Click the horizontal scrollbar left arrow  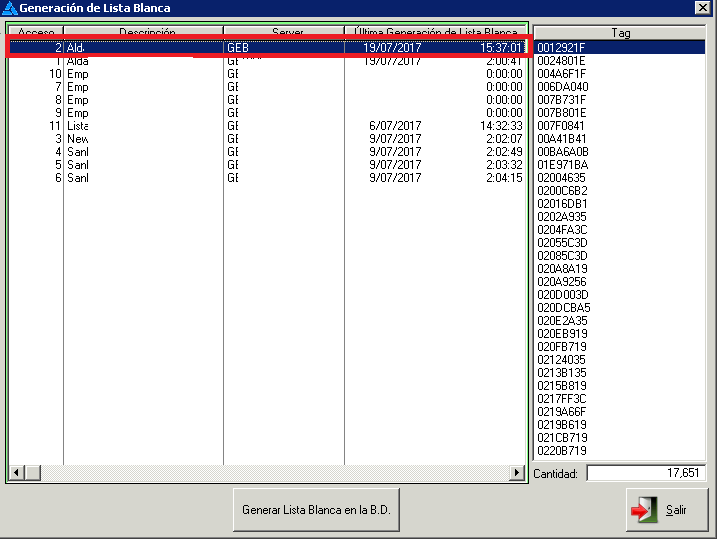[x=15, y=472]
